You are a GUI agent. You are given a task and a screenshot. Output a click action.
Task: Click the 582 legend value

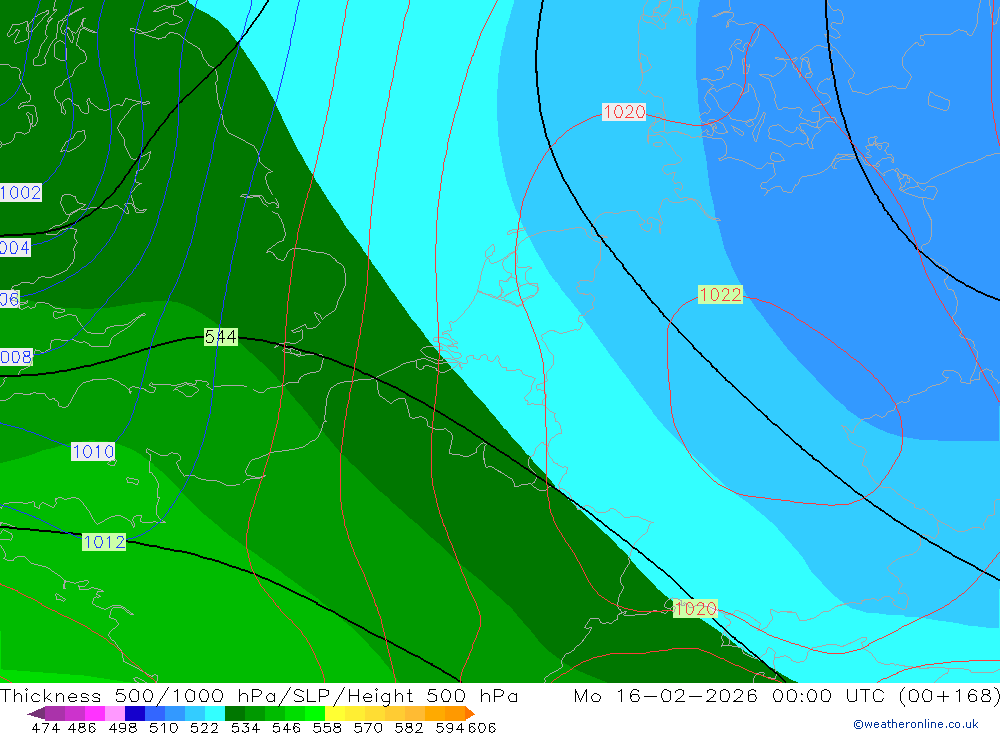coord(409,727)
